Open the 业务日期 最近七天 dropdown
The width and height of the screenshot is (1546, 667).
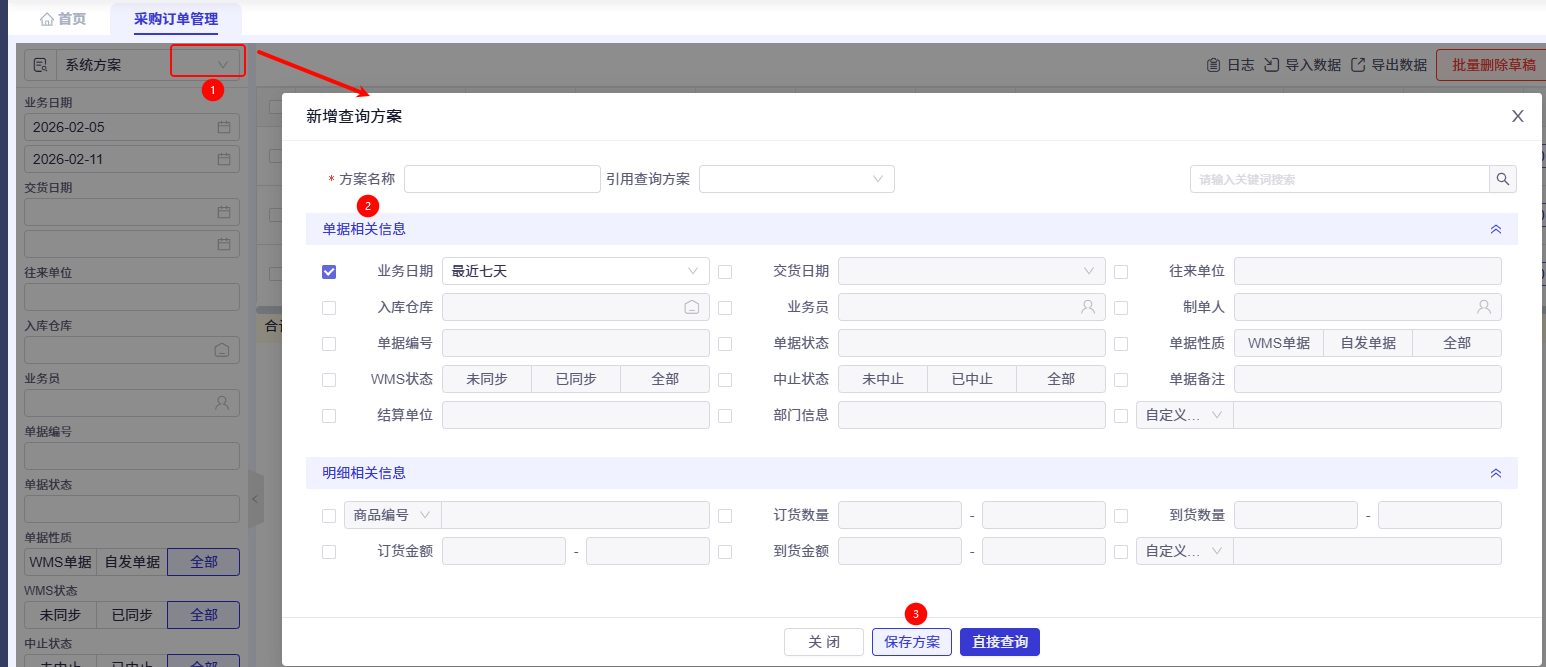(x=576, y=271)
